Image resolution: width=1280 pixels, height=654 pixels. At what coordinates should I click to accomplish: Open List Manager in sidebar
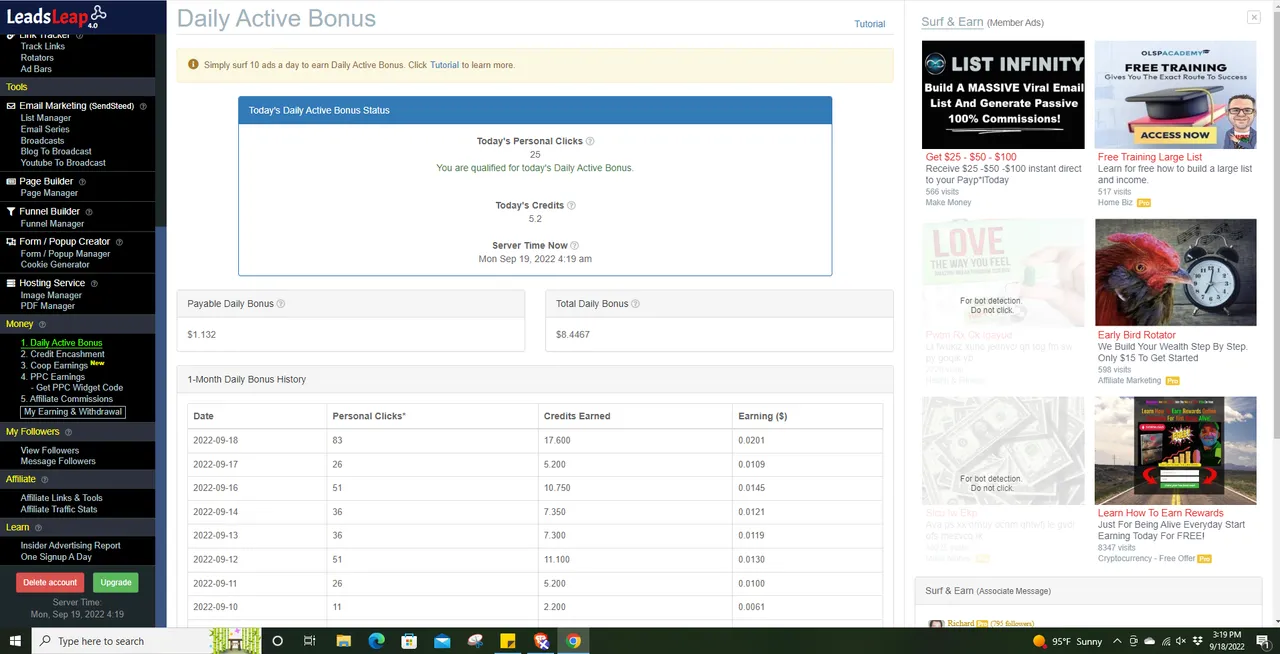[x=46, y=118]
